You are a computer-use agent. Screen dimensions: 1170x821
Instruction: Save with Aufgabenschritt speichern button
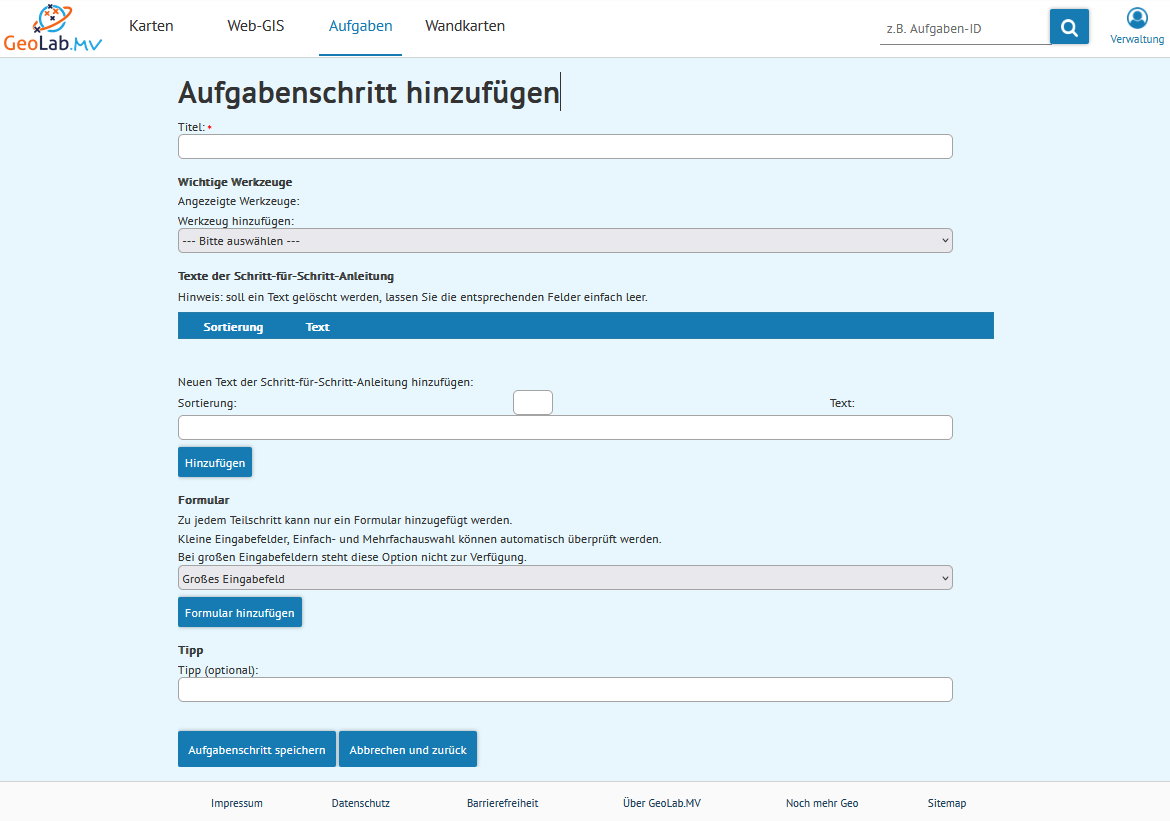point(257,750)
